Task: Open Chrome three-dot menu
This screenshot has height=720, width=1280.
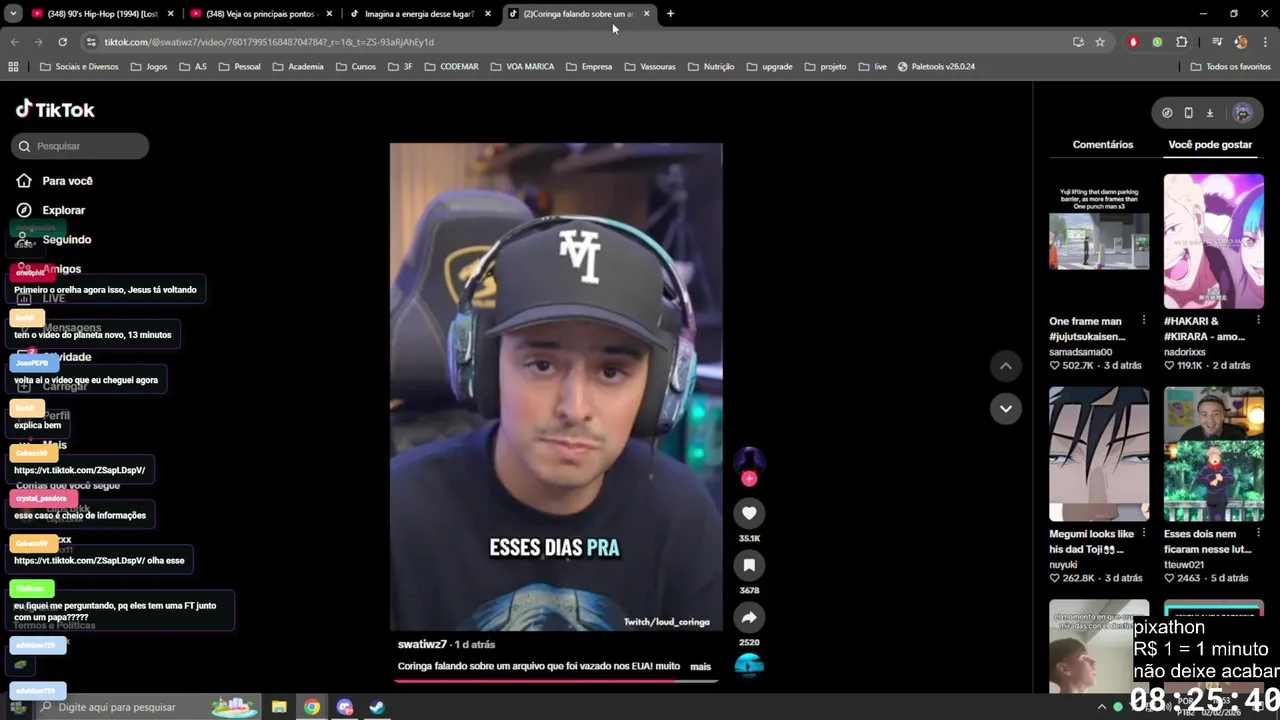Action: coord(1265,42)
